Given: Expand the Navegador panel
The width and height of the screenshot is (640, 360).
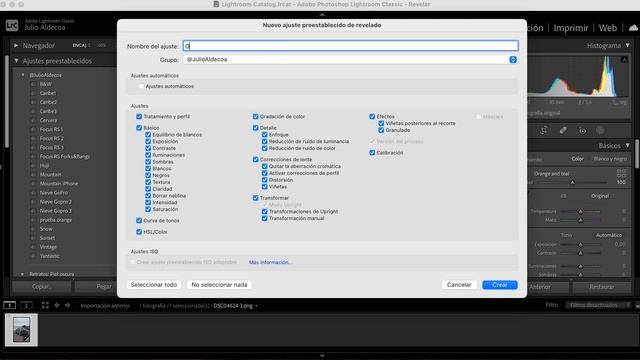Looking at the screenshot, I should tap(16, 45).
